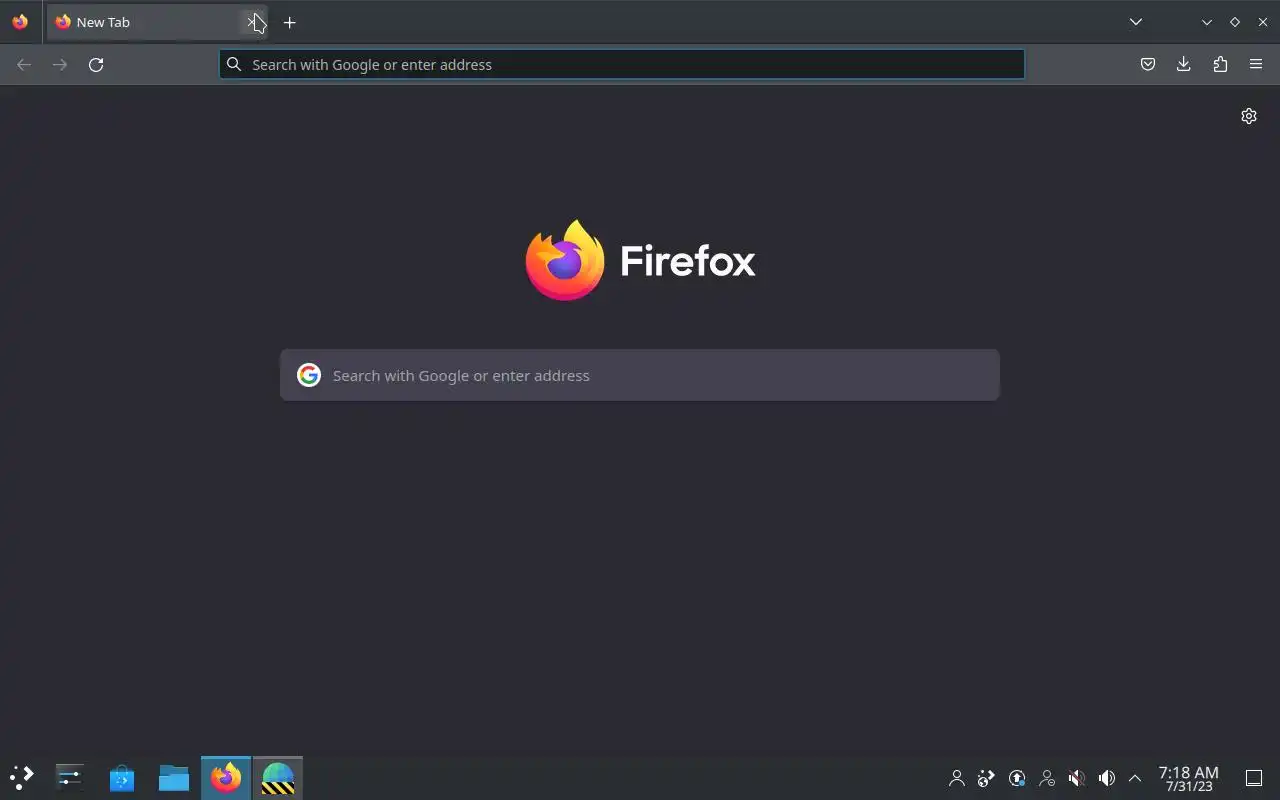
Task: Select the New Tab tab
Action: pyautogui.click(x=157, y=22)
